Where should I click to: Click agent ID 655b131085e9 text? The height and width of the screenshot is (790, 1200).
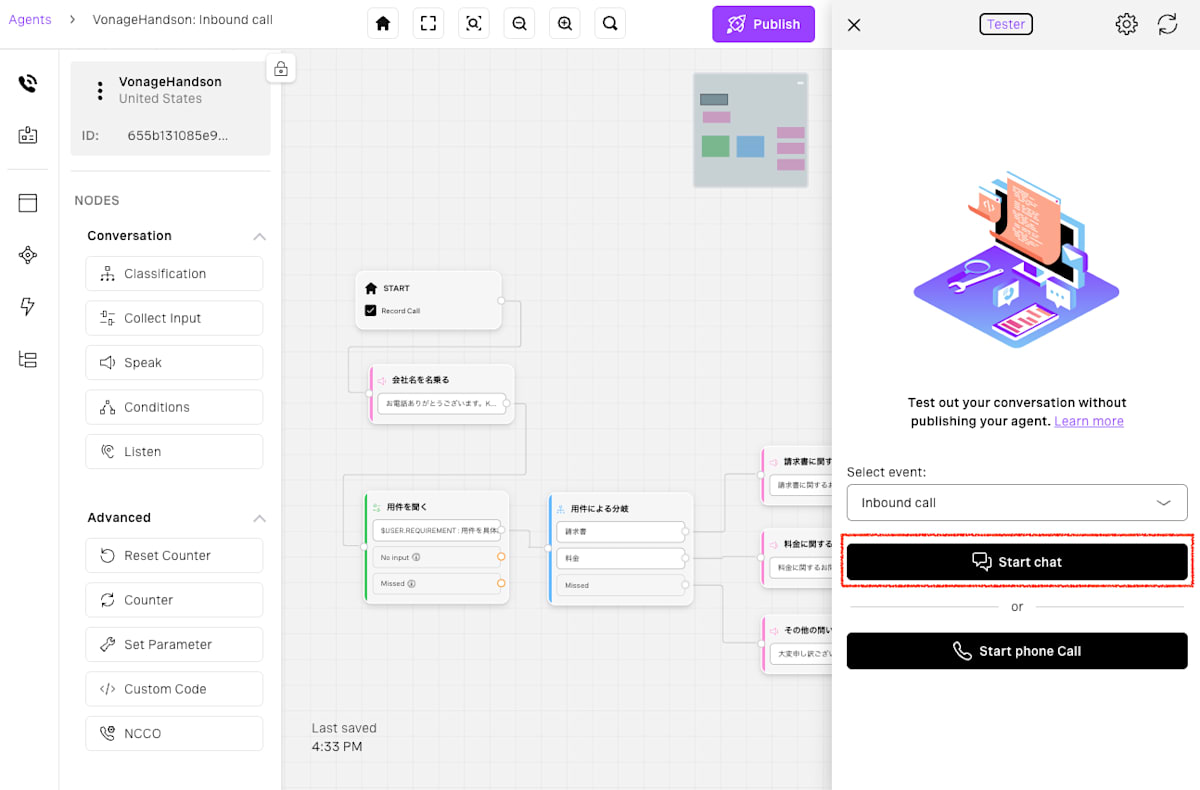(178, 135)
